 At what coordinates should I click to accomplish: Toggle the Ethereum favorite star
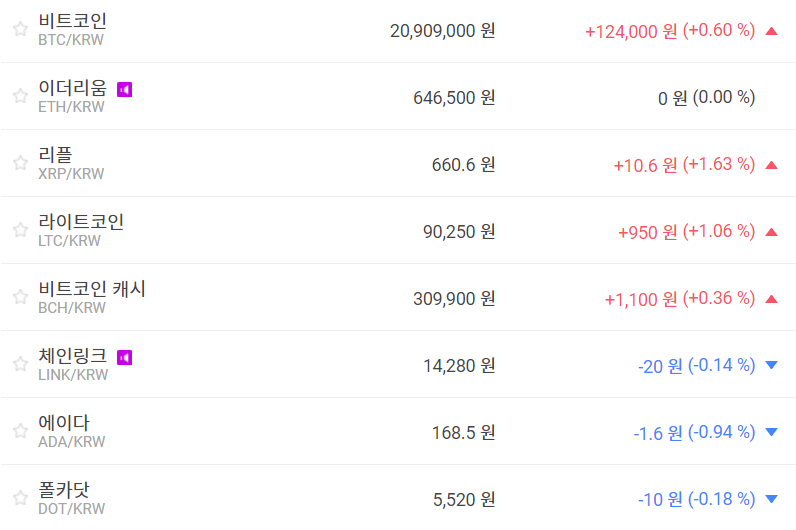20,96
